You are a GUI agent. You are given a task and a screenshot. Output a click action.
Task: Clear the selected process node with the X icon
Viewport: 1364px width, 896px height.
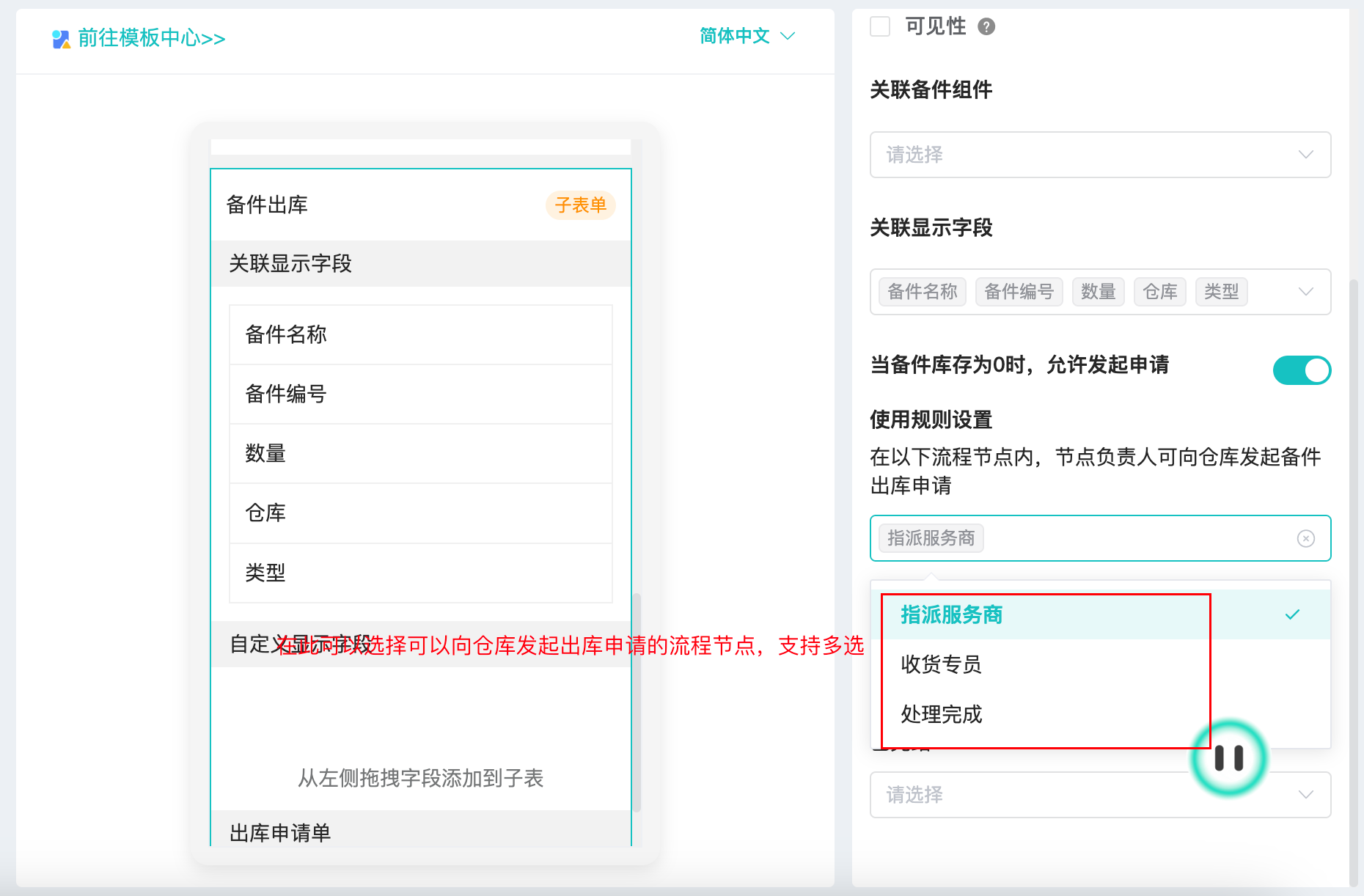click(x=1305, y=539)
